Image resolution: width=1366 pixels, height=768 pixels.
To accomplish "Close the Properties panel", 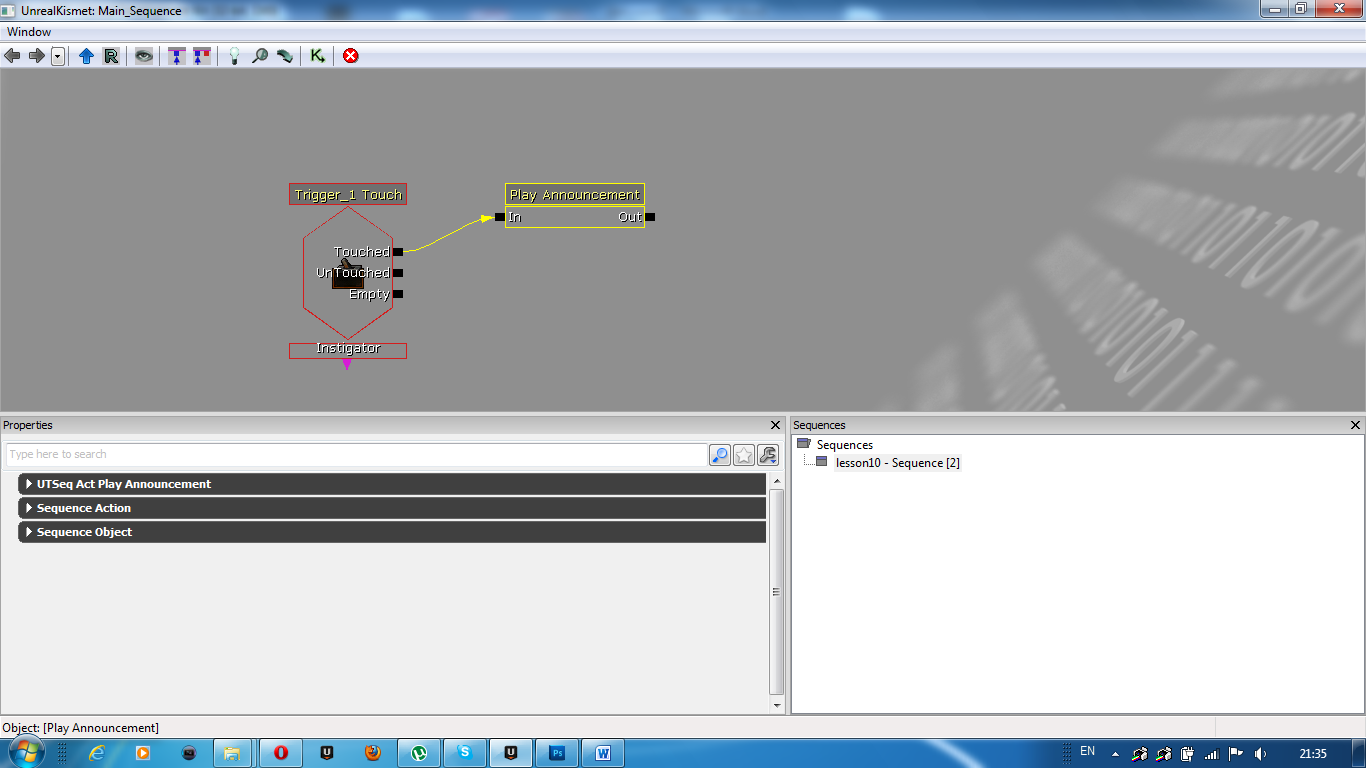I will point(776,425).
